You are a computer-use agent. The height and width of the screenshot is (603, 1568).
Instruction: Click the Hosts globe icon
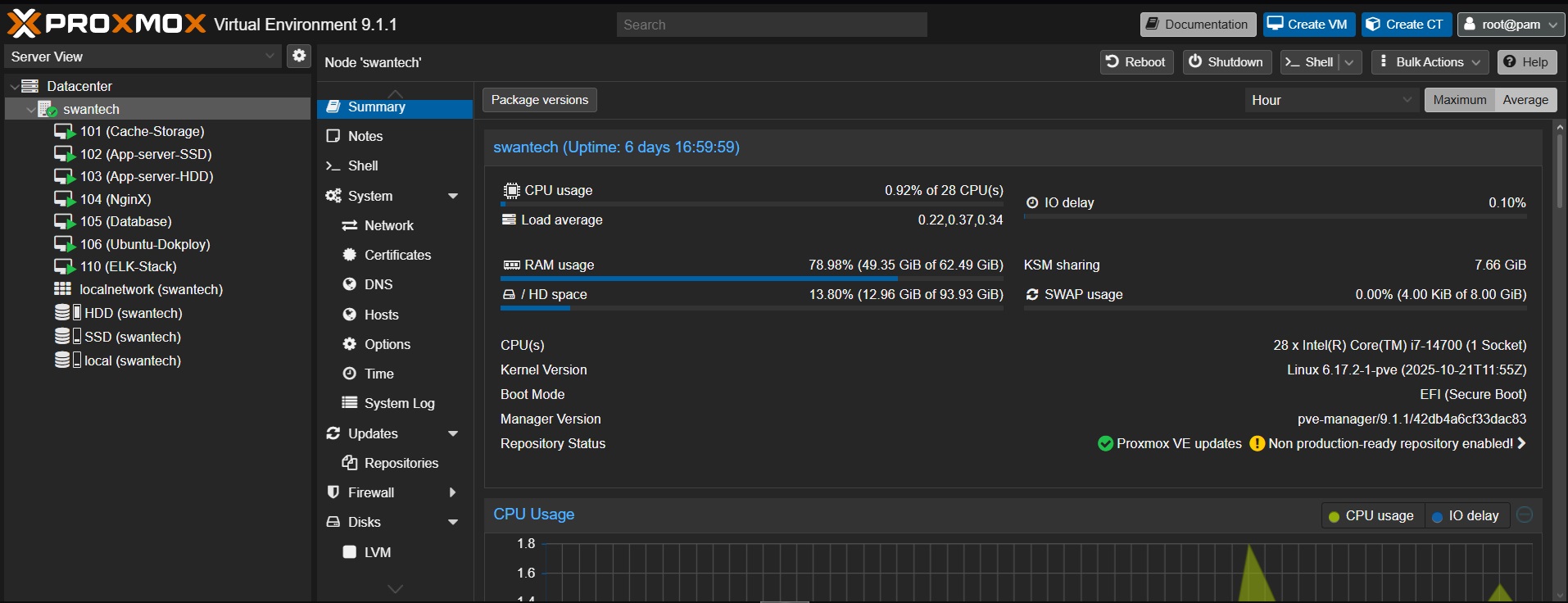(350, 315)
